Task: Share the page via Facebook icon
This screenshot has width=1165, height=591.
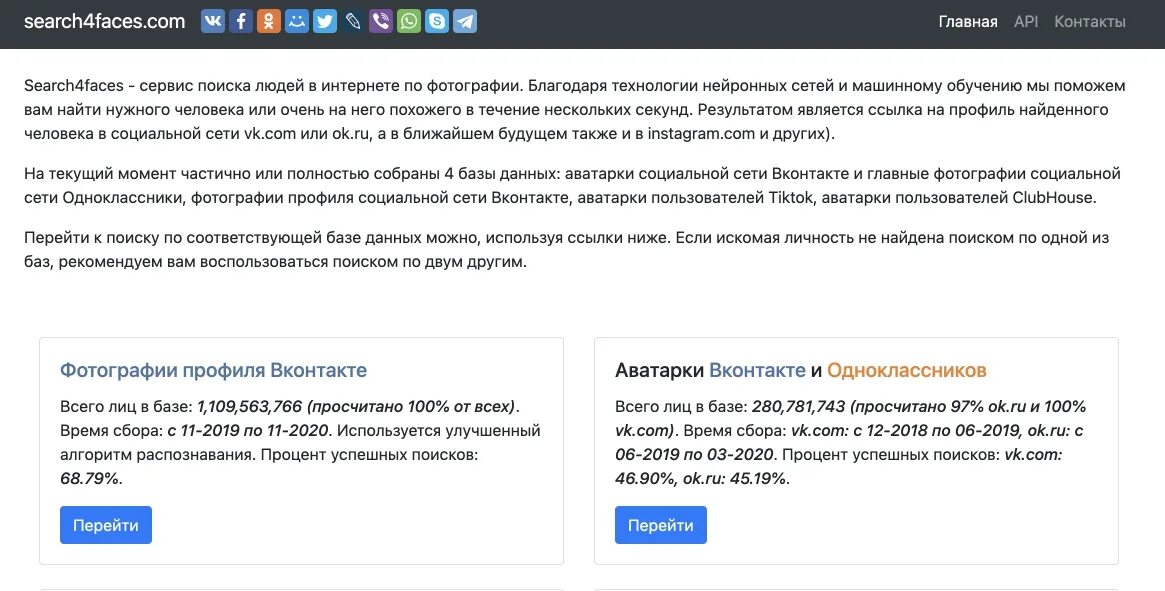Action: click(x=241, y=21)
